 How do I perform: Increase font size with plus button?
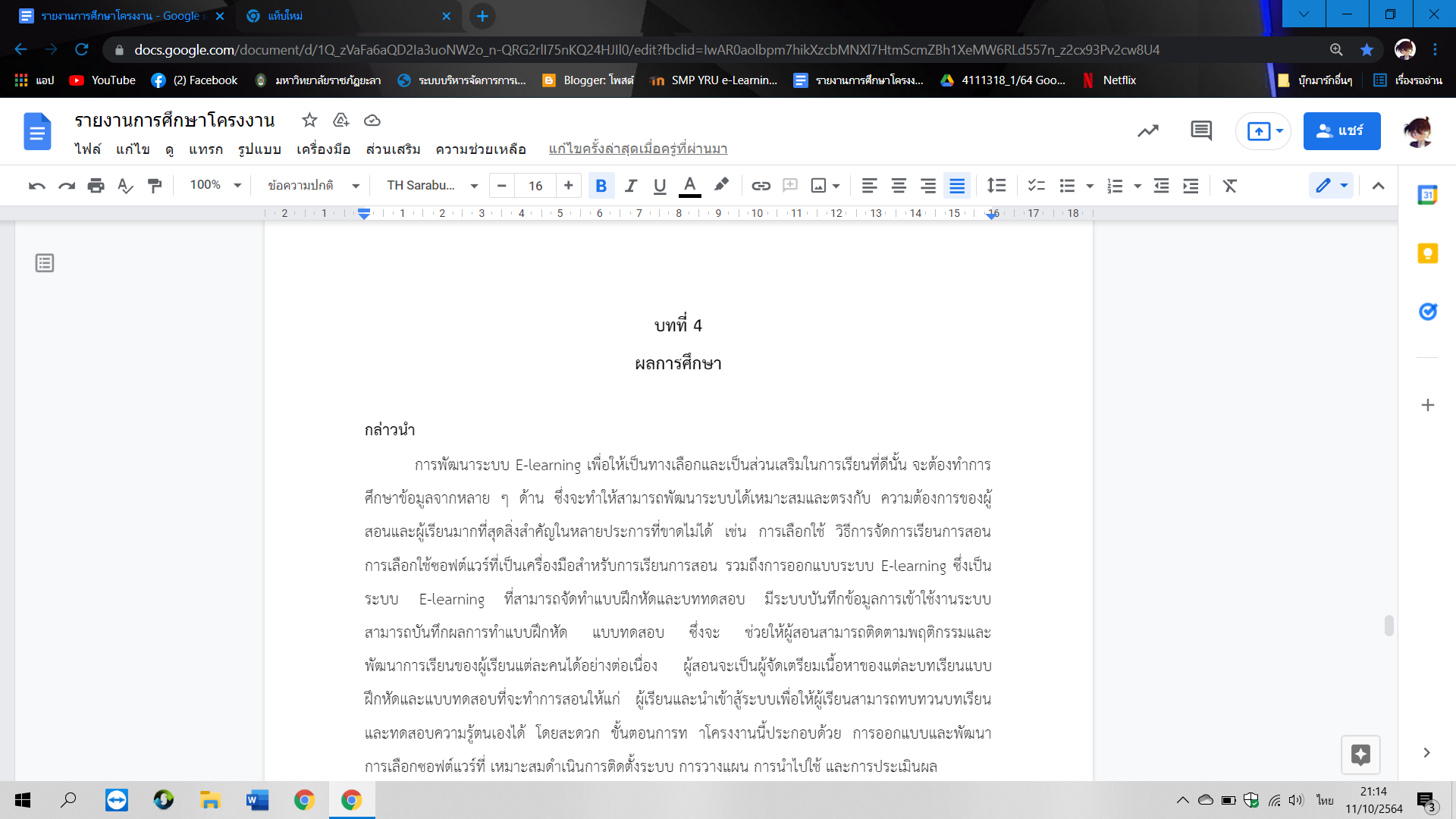[x=568, y=186]
